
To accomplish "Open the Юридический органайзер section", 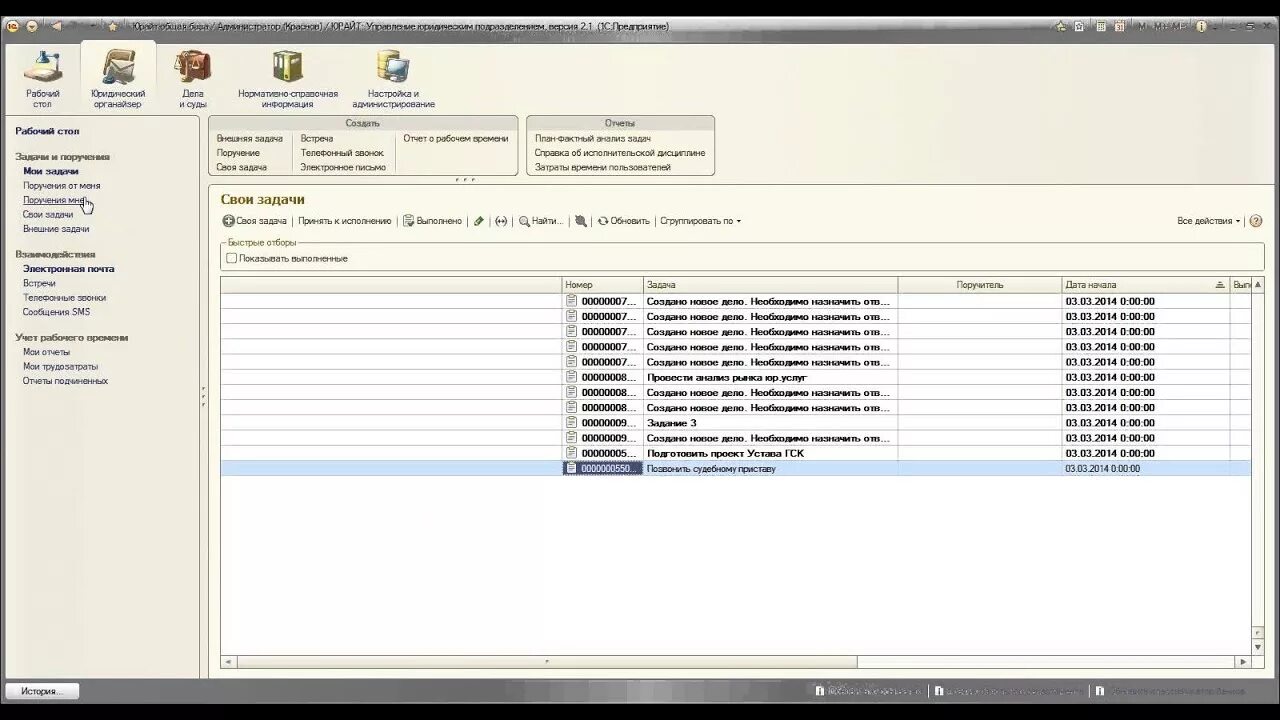I will [118, 78].
